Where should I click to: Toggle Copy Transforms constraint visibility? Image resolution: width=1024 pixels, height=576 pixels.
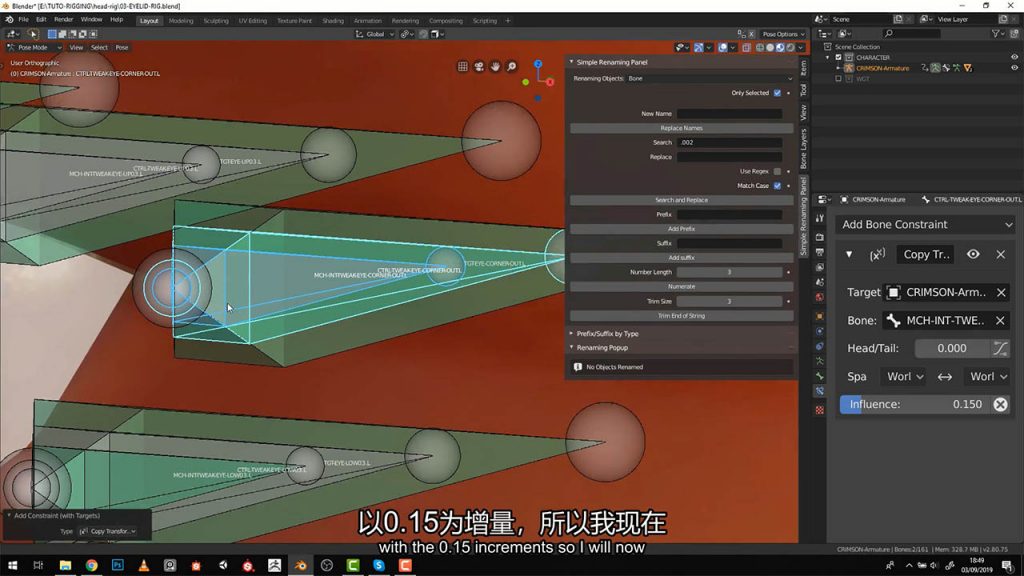pos(973,255)
